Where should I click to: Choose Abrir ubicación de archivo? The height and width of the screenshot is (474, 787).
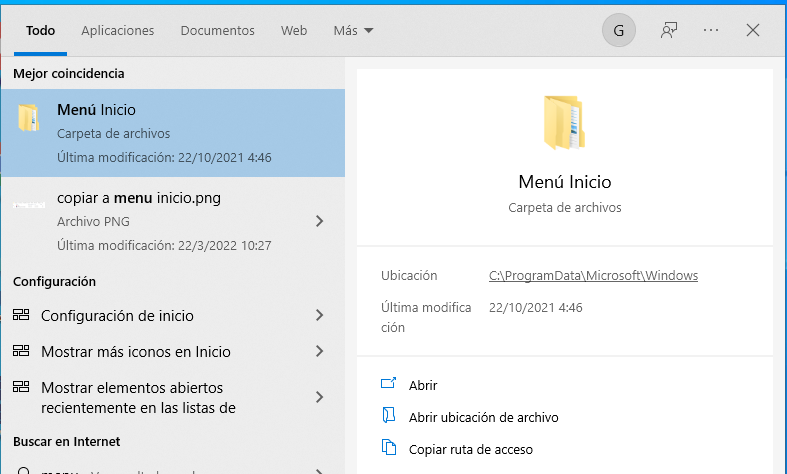click(x=483, y=417)
